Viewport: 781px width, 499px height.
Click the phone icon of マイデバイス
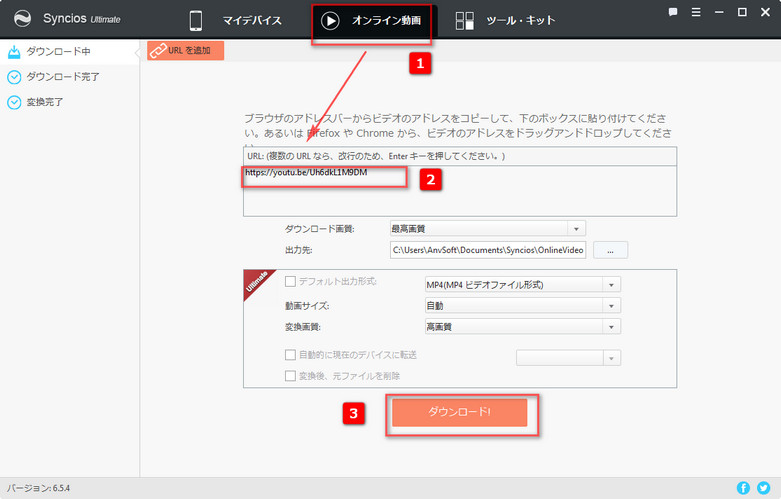(196, 20)
